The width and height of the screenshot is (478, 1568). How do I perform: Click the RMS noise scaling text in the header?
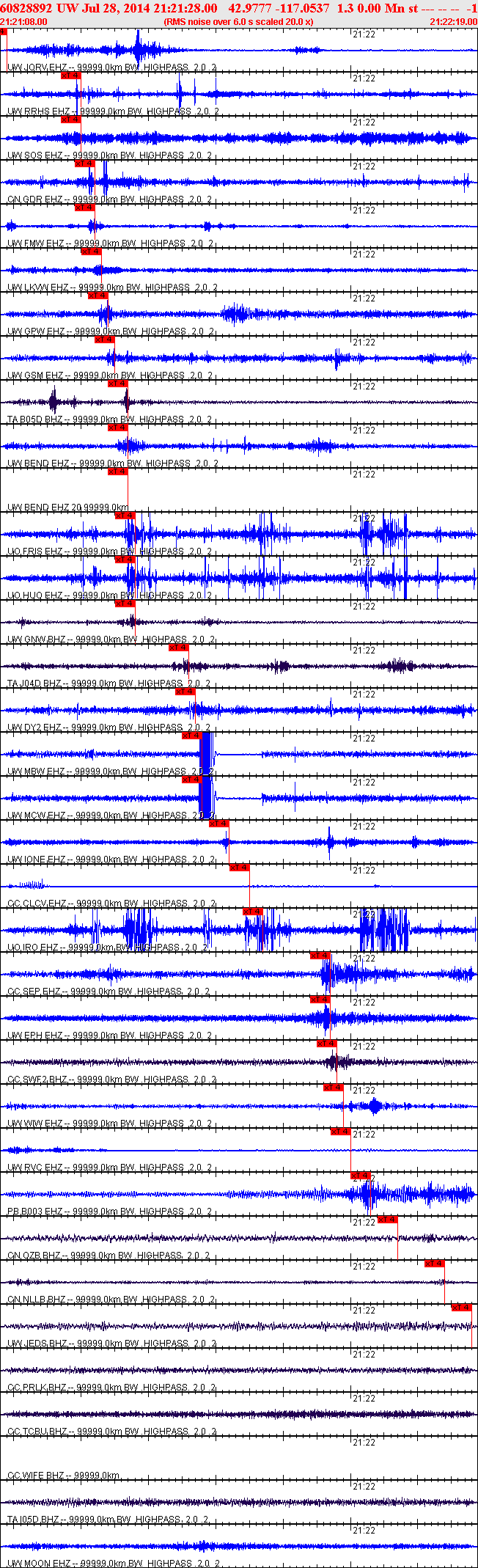pos(239,22)
